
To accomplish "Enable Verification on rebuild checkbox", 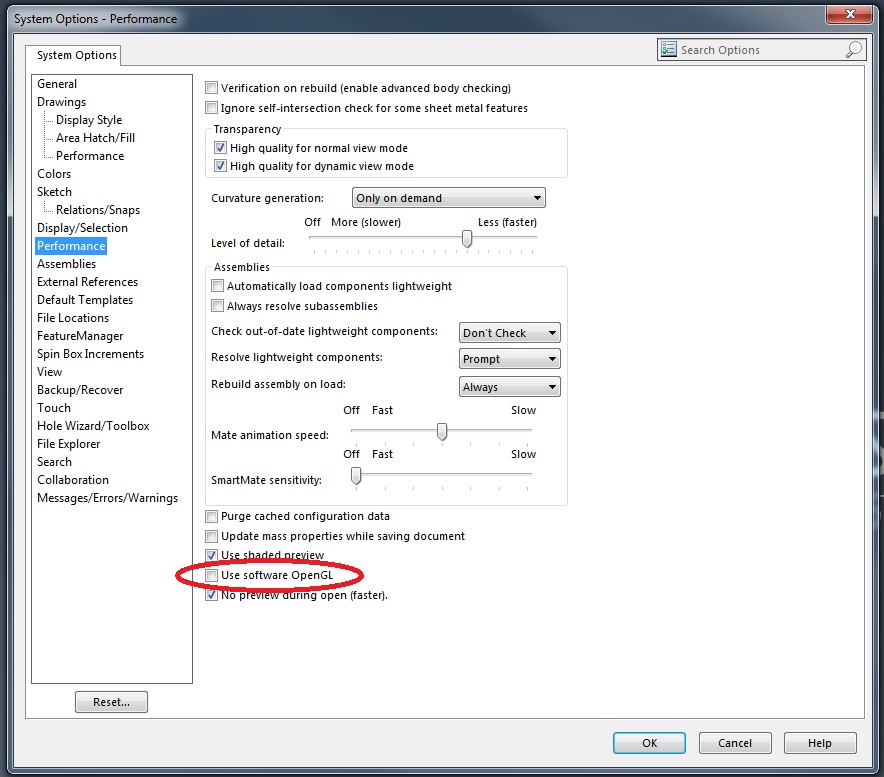I will pyautogui.click(x=211, y=88).
